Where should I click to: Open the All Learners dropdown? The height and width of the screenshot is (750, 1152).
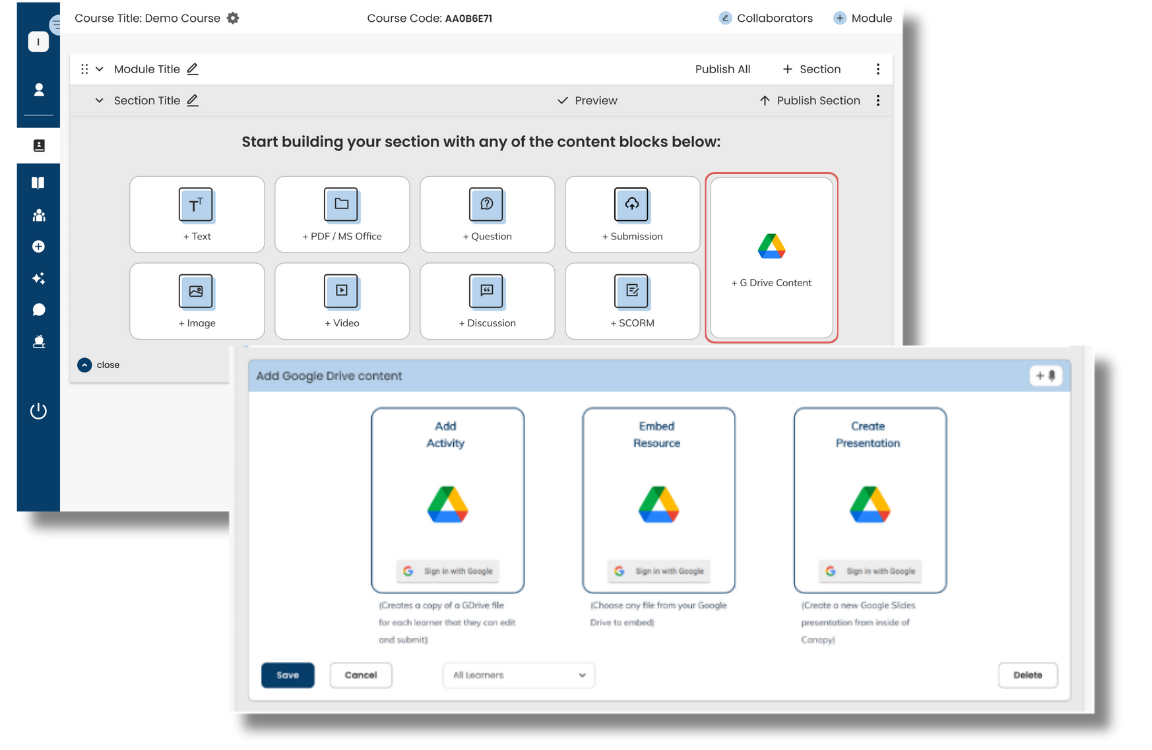(x=519, y=675)
